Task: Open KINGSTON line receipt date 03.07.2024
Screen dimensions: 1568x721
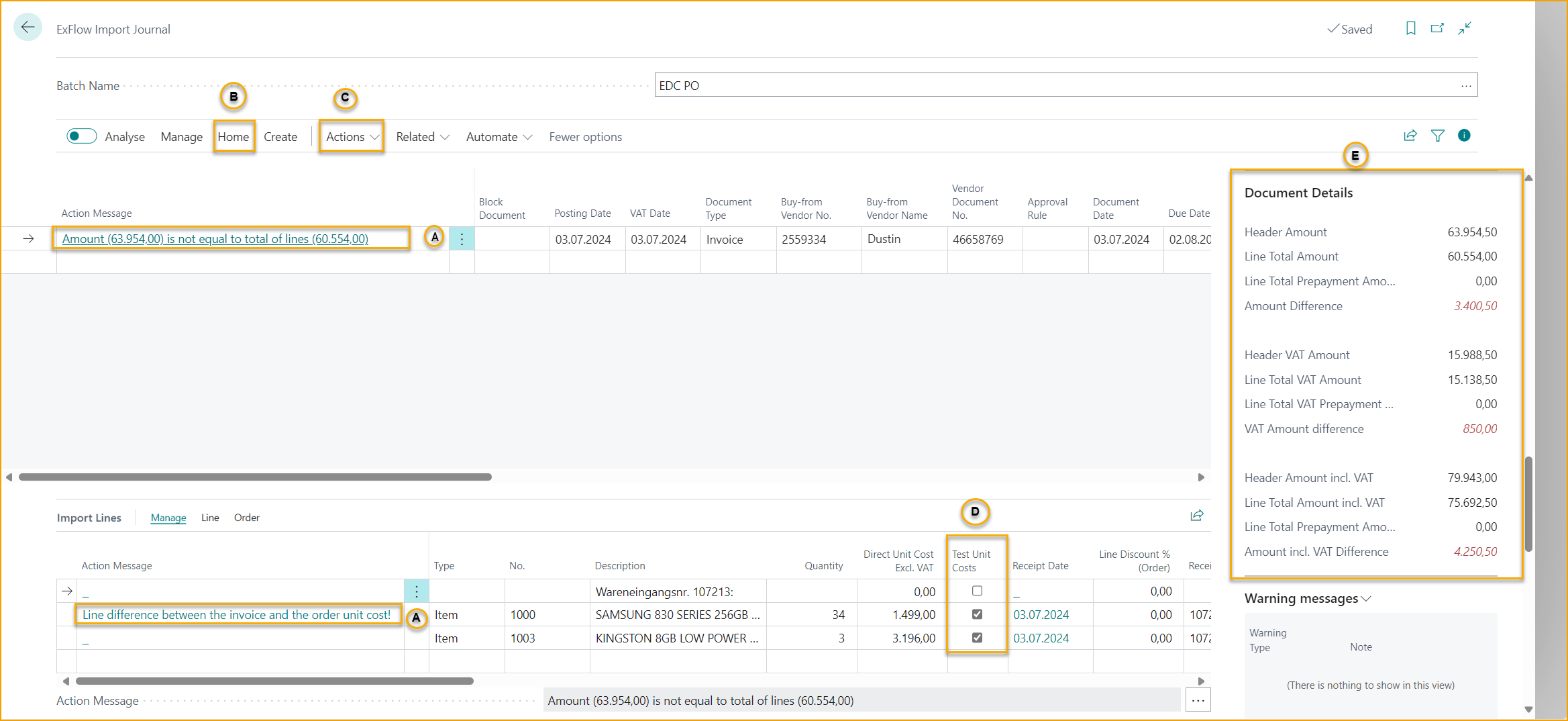Action: [x=1041, y=638]
